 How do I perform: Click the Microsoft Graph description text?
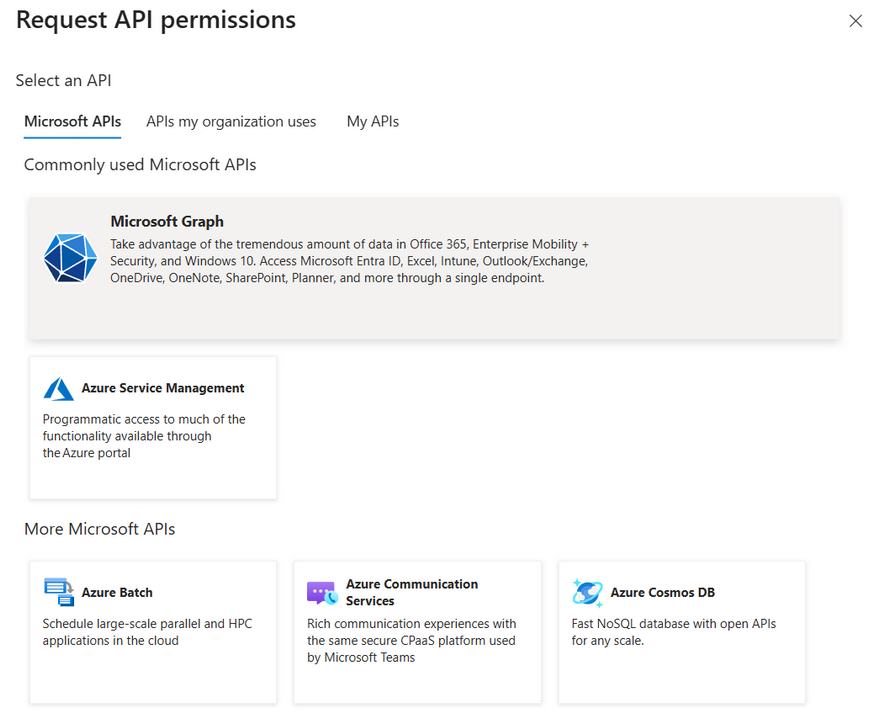tap(350, 261)
